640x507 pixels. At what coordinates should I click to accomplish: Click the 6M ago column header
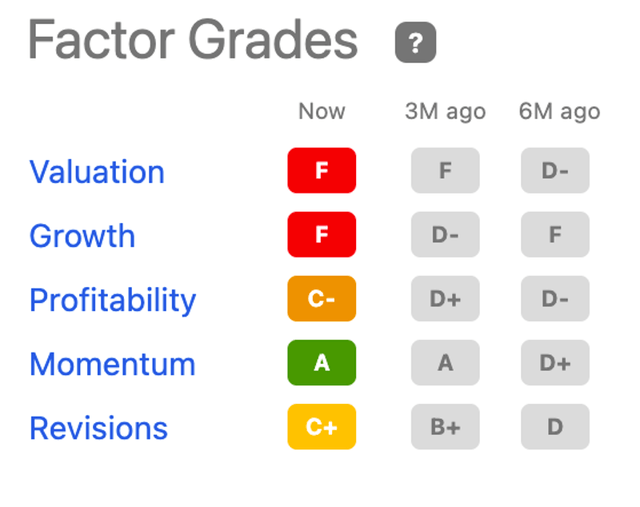pos(559,112)
